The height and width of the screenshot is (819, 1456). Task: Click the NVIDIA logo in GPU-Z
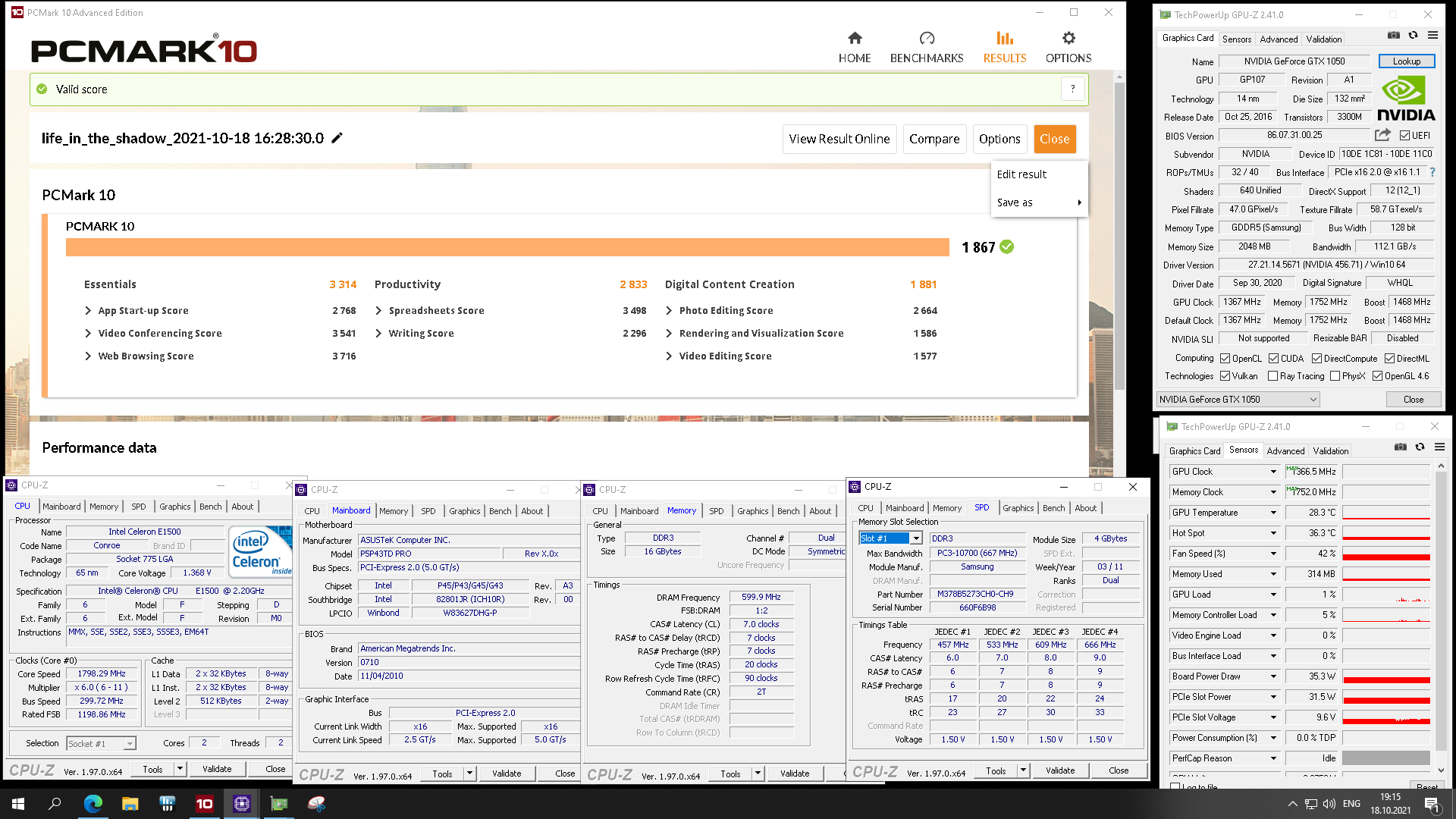(1405, 99)
